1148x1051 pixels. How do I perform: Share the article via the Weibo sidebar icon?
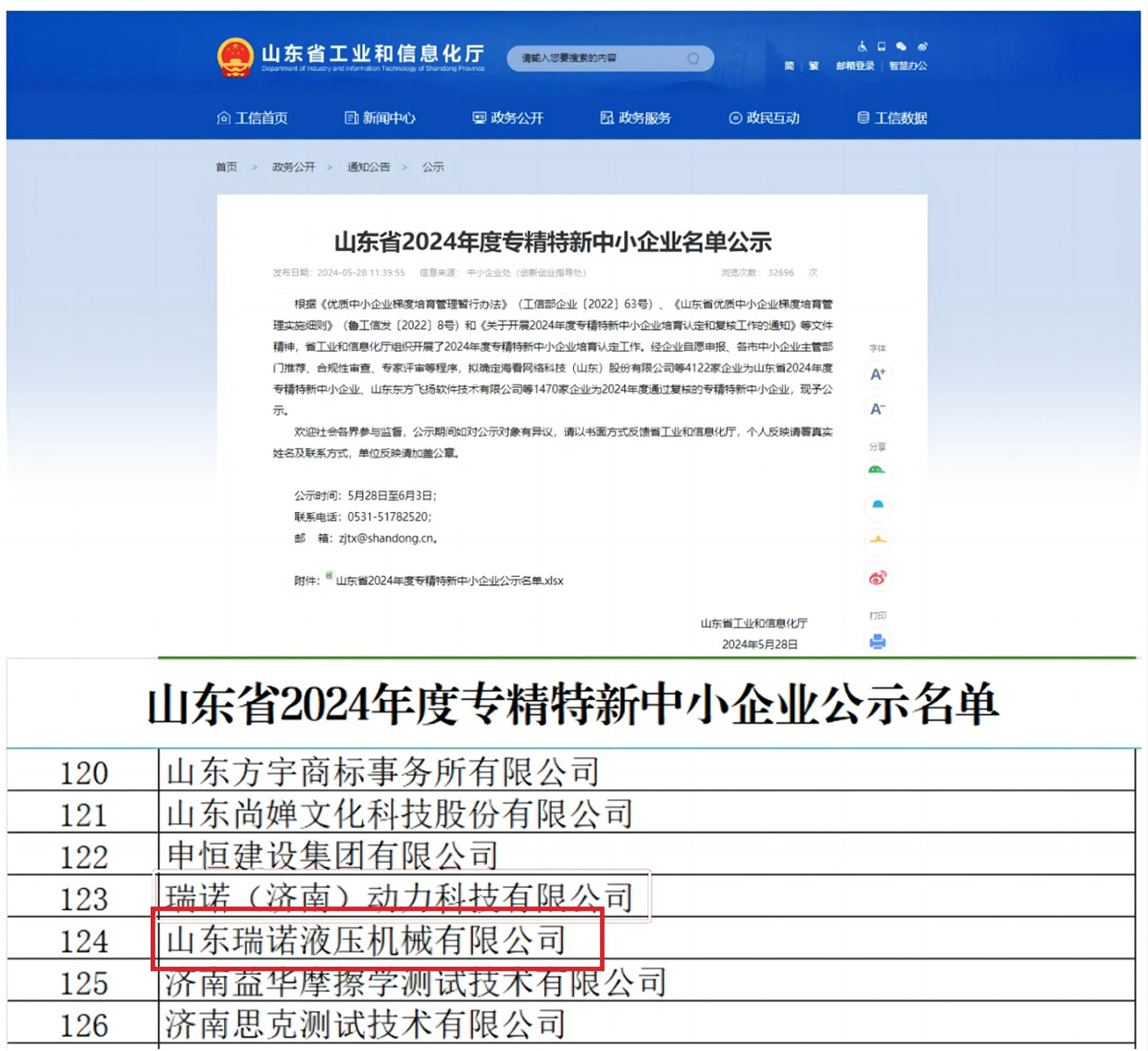[877, 577]
